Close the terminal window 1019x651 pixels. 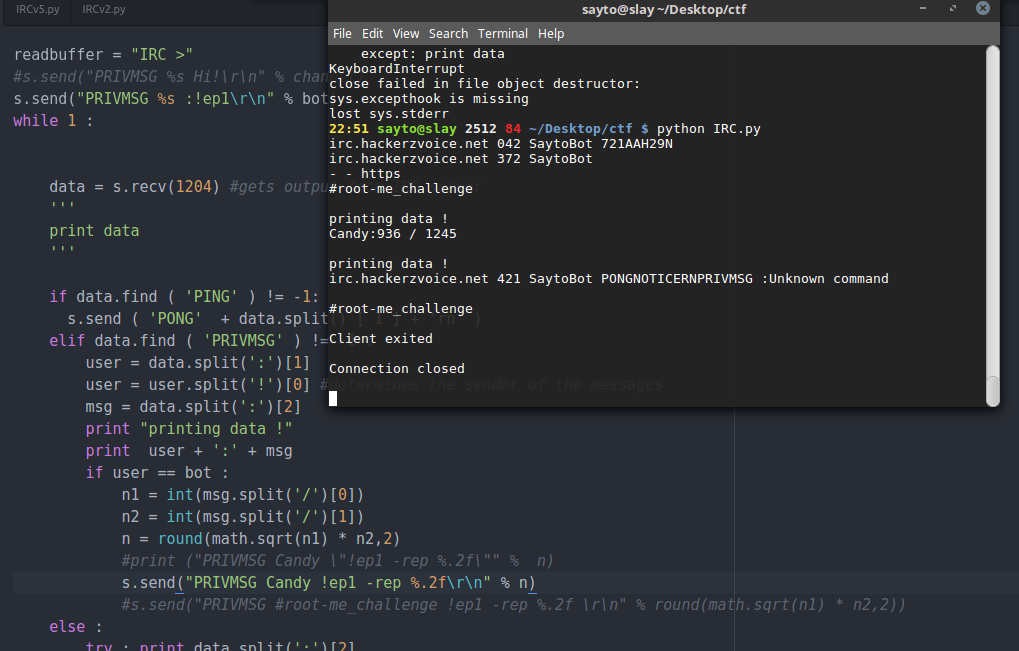(983, 8)
